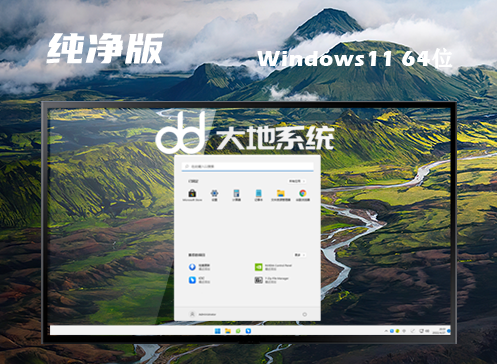Viewport: 497px width, 364px height.
Task: Open the Settings gear app
Action: click(x=214, y=194)
